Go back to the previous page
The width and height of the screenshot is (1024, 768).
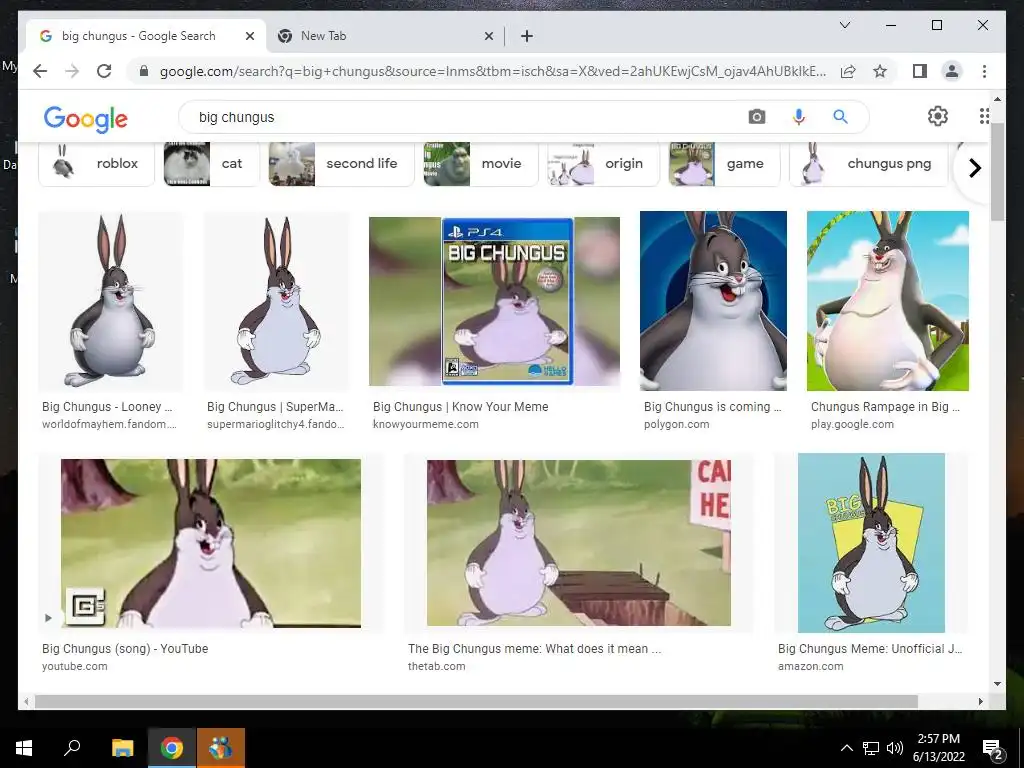(40, 71)
